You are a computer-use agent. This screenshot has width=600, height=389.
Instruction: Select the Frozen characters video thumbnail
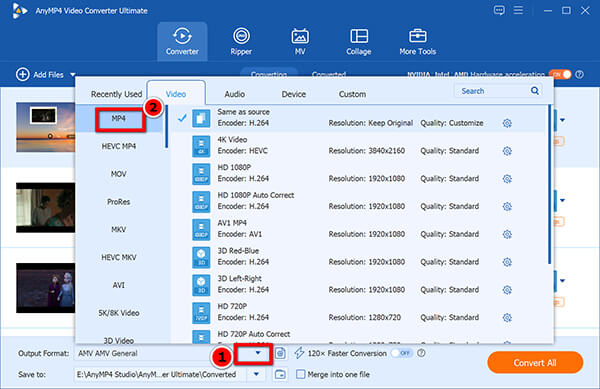click(x=46, y=288)
